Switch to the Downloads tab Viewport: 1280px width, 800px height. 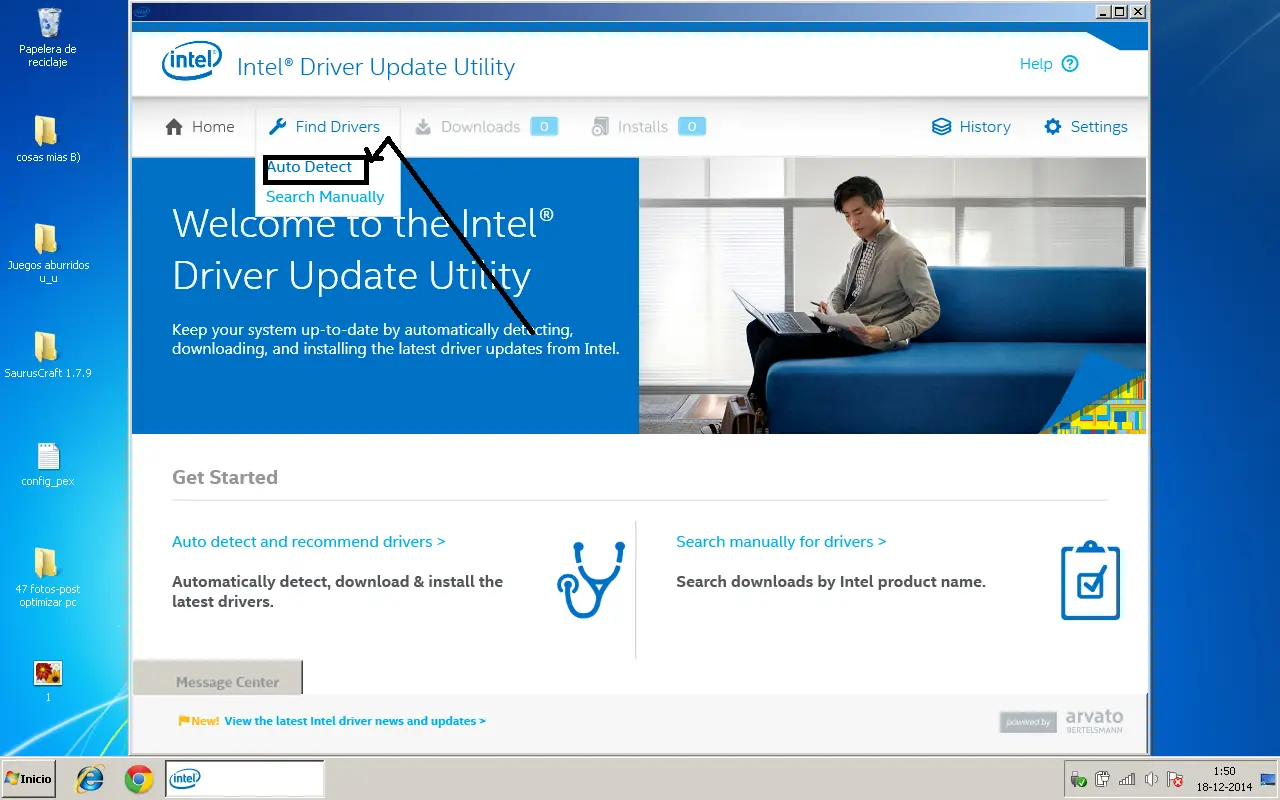tap(486, 127)
